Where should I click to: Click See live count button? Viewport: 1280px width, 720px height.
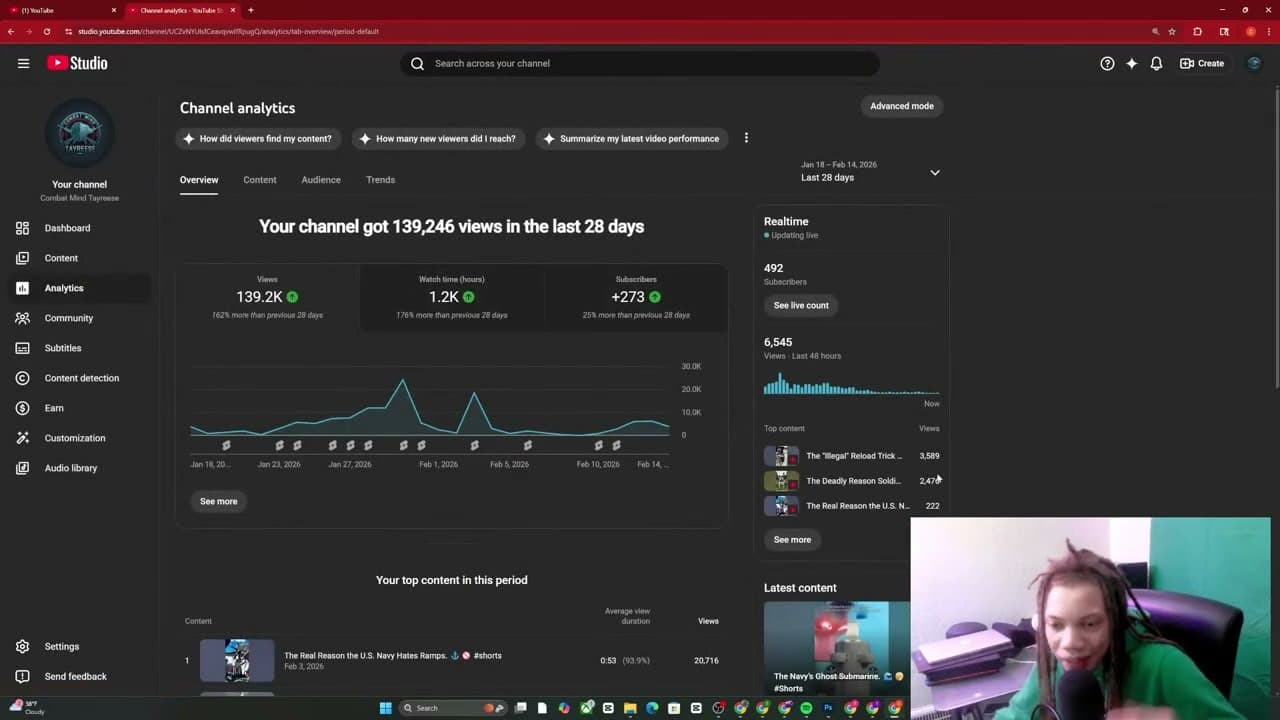pyautogui.click(x=801, y=305)
